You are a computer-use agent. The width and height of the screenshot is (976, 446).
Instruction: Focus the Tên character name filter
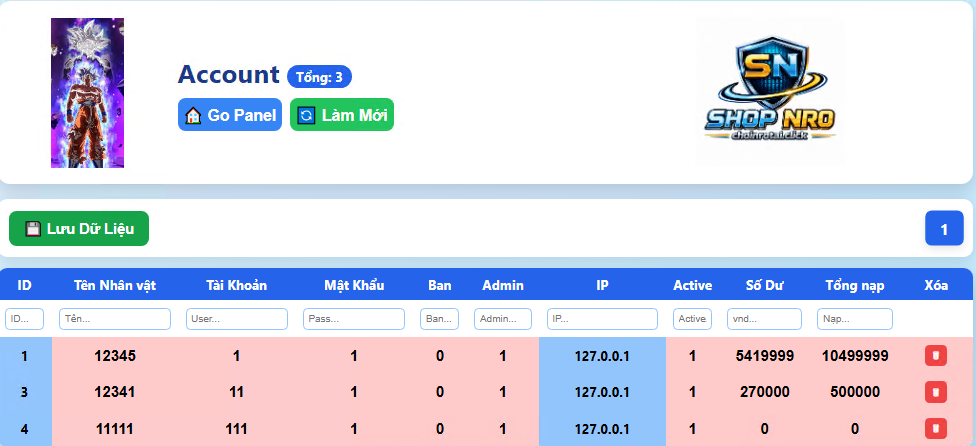click(115, 319)
